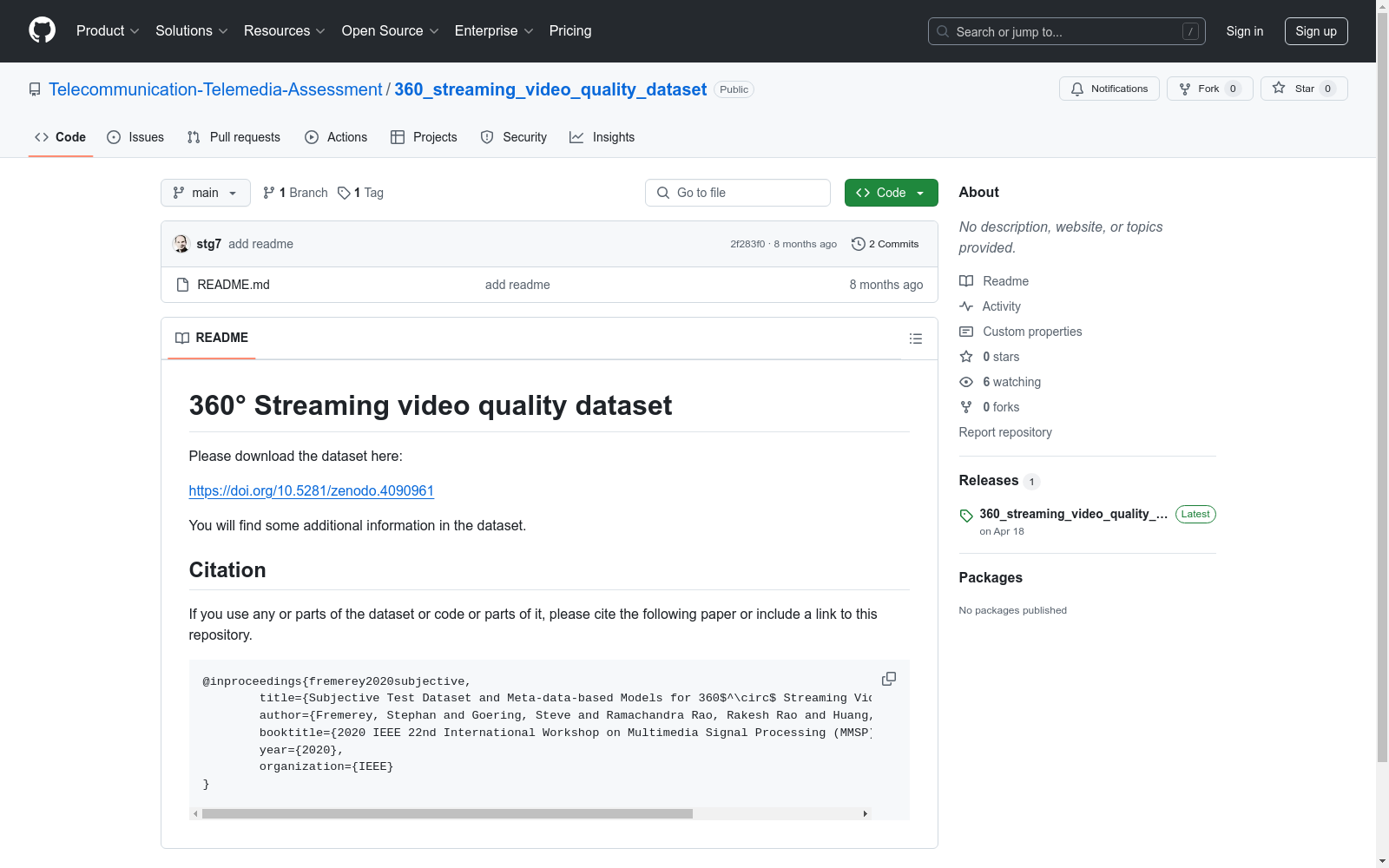Click the Notifications button
The width and height of the screenshot is (1389, 868).
(1109, 89)
